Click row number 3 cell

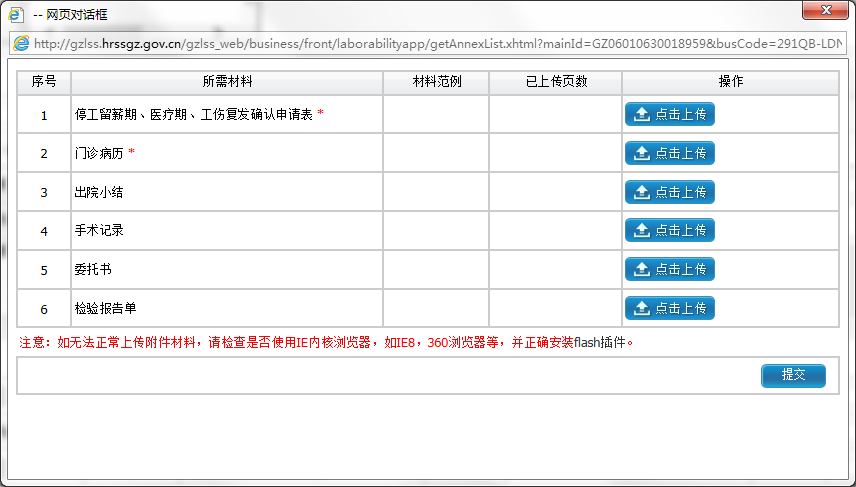point(44,192)
